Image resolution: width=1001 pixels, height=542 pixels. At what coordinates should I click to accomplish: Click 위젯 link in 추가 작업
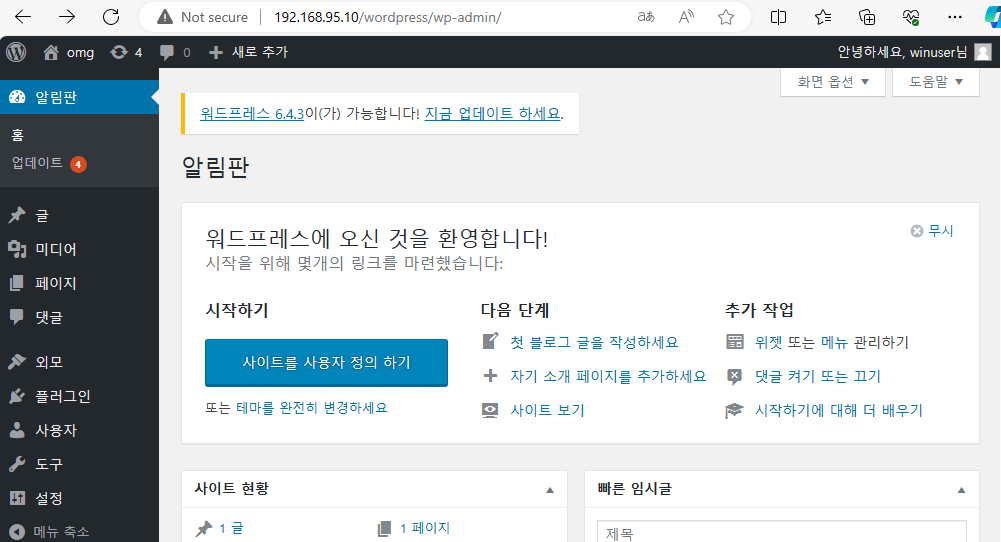pyautogui.click(x=768, y=342)
